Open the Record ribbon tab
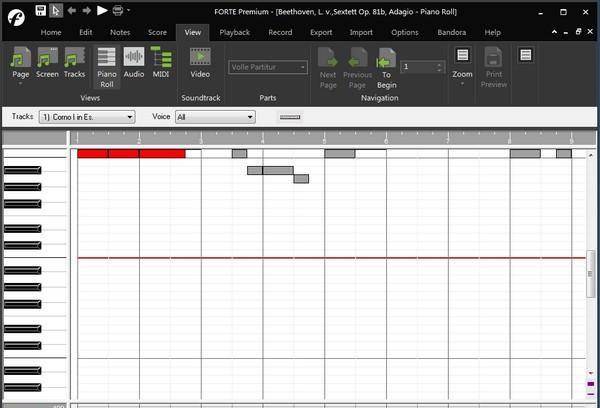The height and width of the screenshot is (408, 600). point(280,33)
